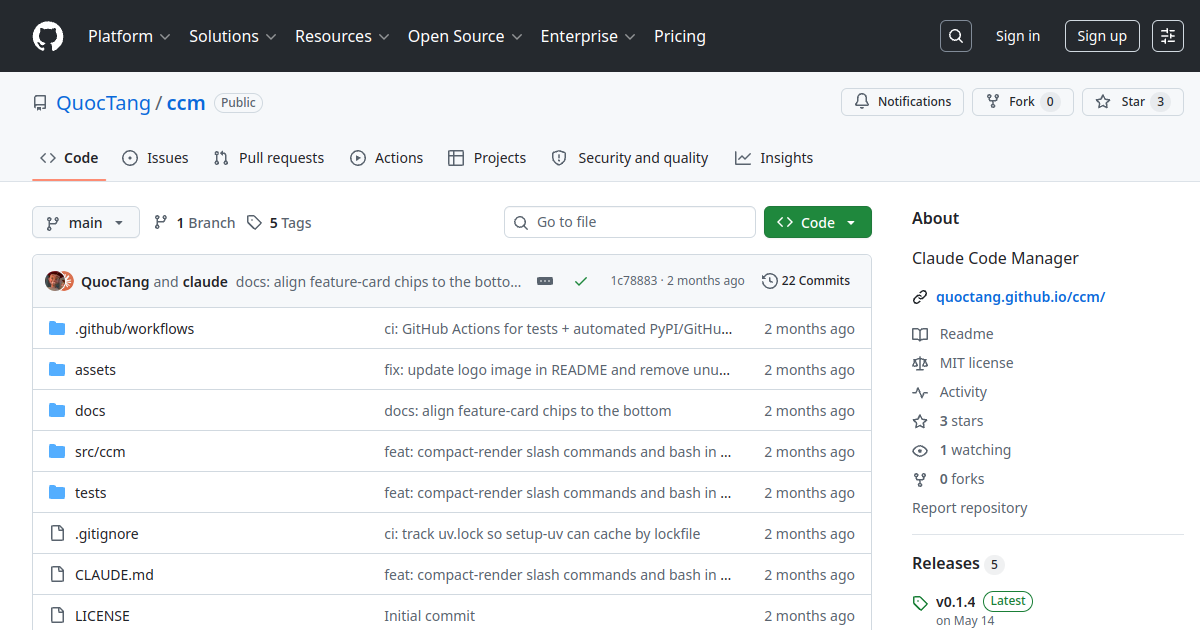This screenshot has height=630, width=1200.
Task: Expand the Enterprise menu
Action: point(588,36)
